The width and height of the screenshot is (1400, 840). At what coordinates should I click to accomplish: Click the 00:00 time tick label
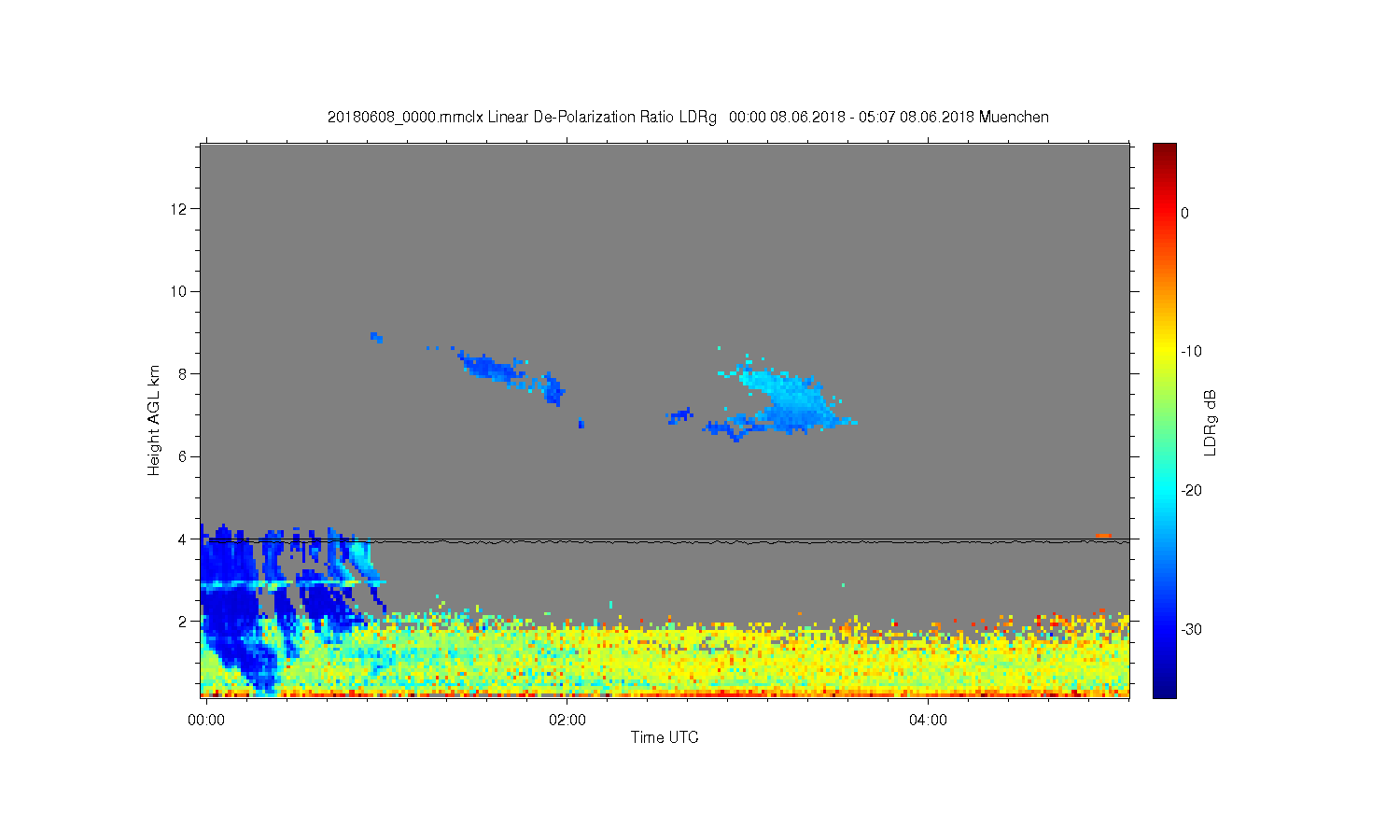206,720
